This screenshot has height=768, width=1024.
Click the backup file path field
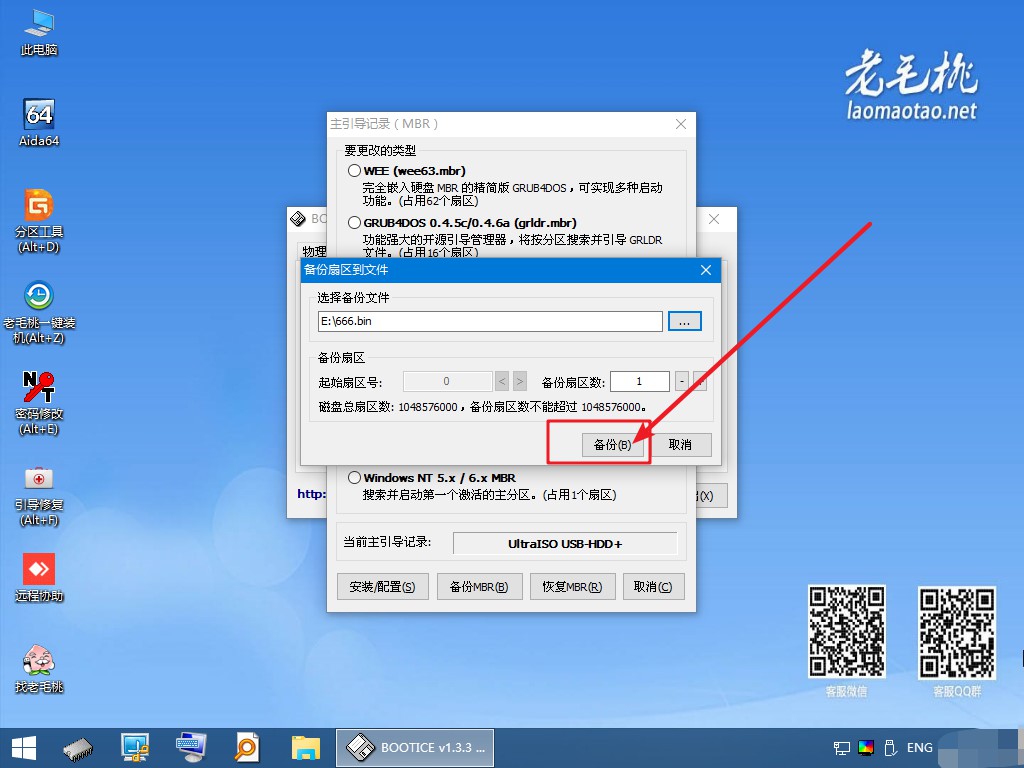(490, 321)
